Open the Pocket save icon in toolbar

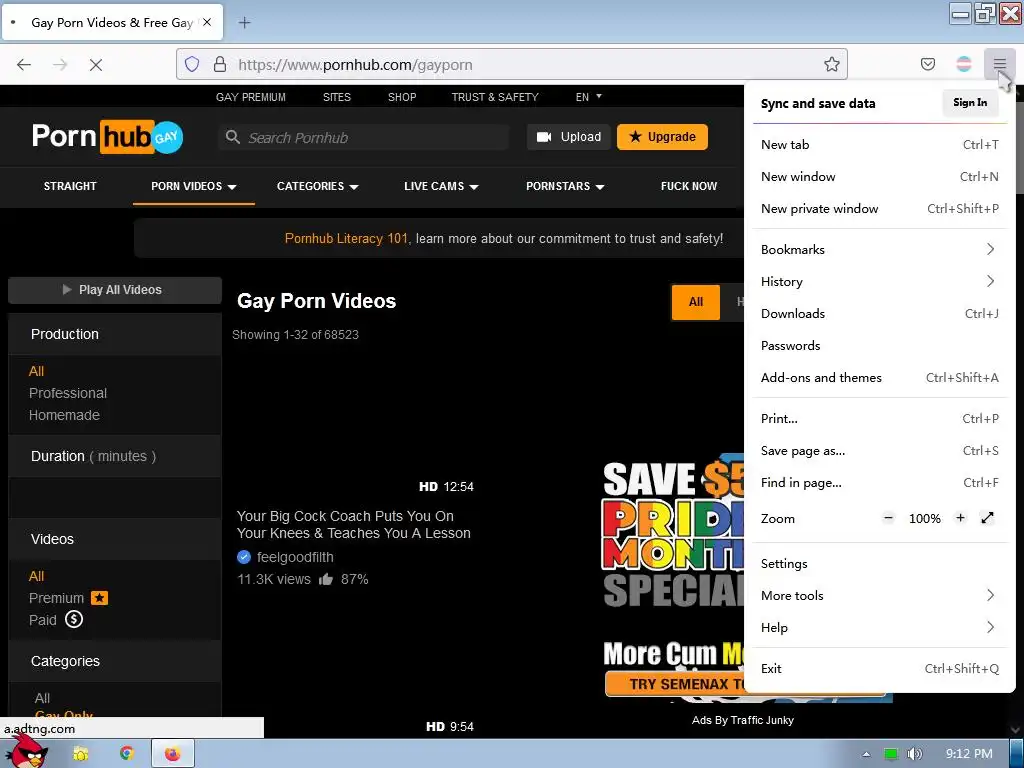(927, 64)
